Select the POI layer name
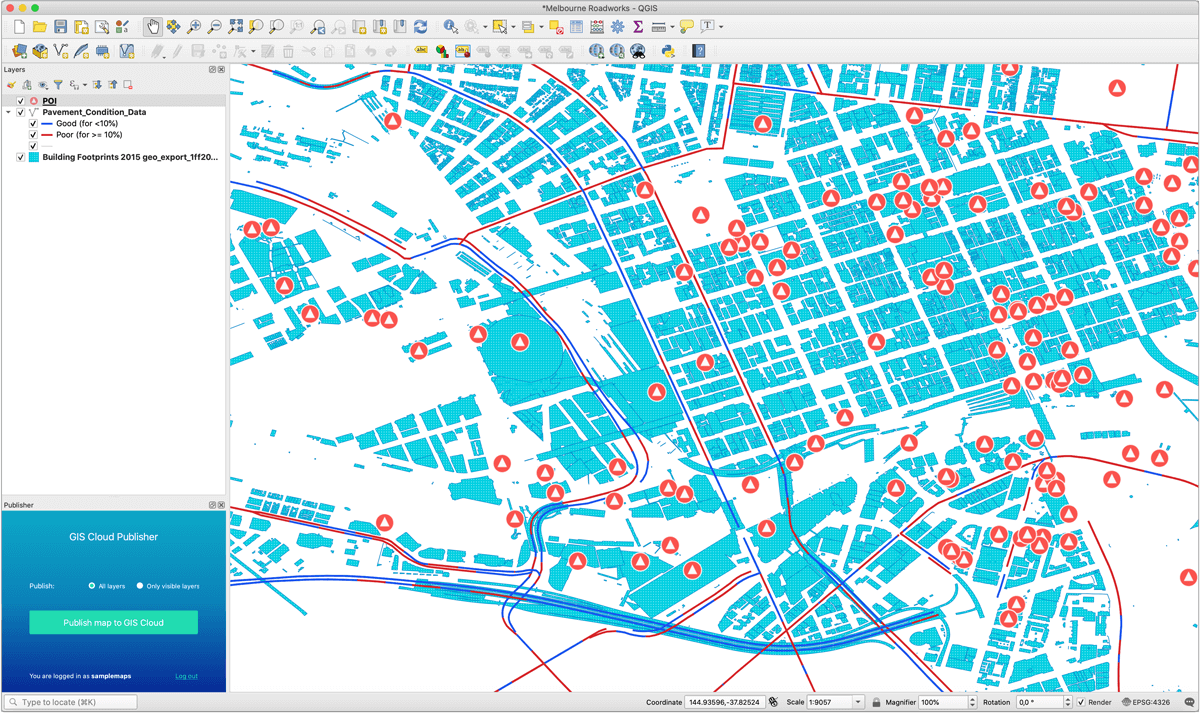 [x=49, y=101]
